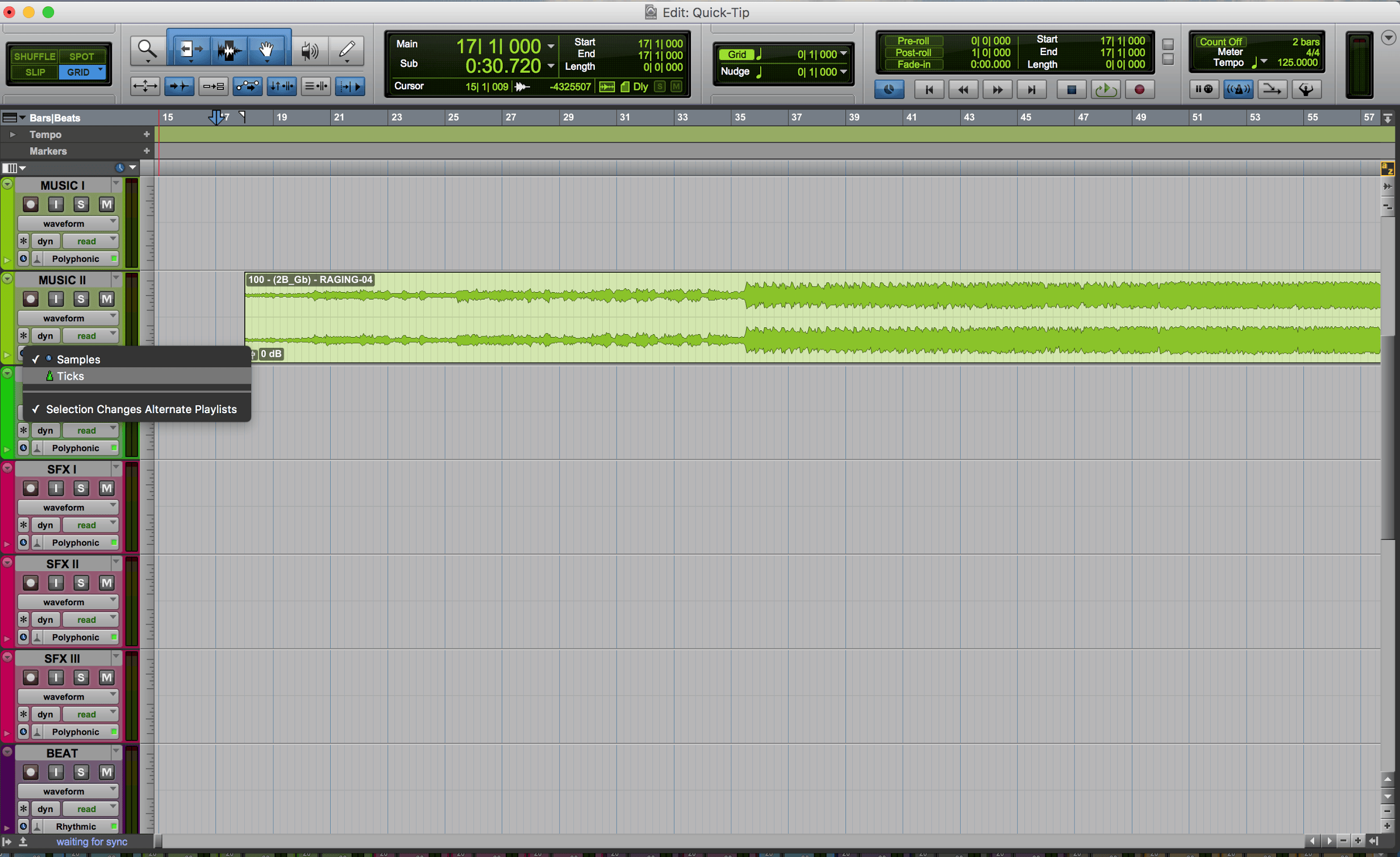
Task: Mute the MUSIC II track
Action: [106, 299]
